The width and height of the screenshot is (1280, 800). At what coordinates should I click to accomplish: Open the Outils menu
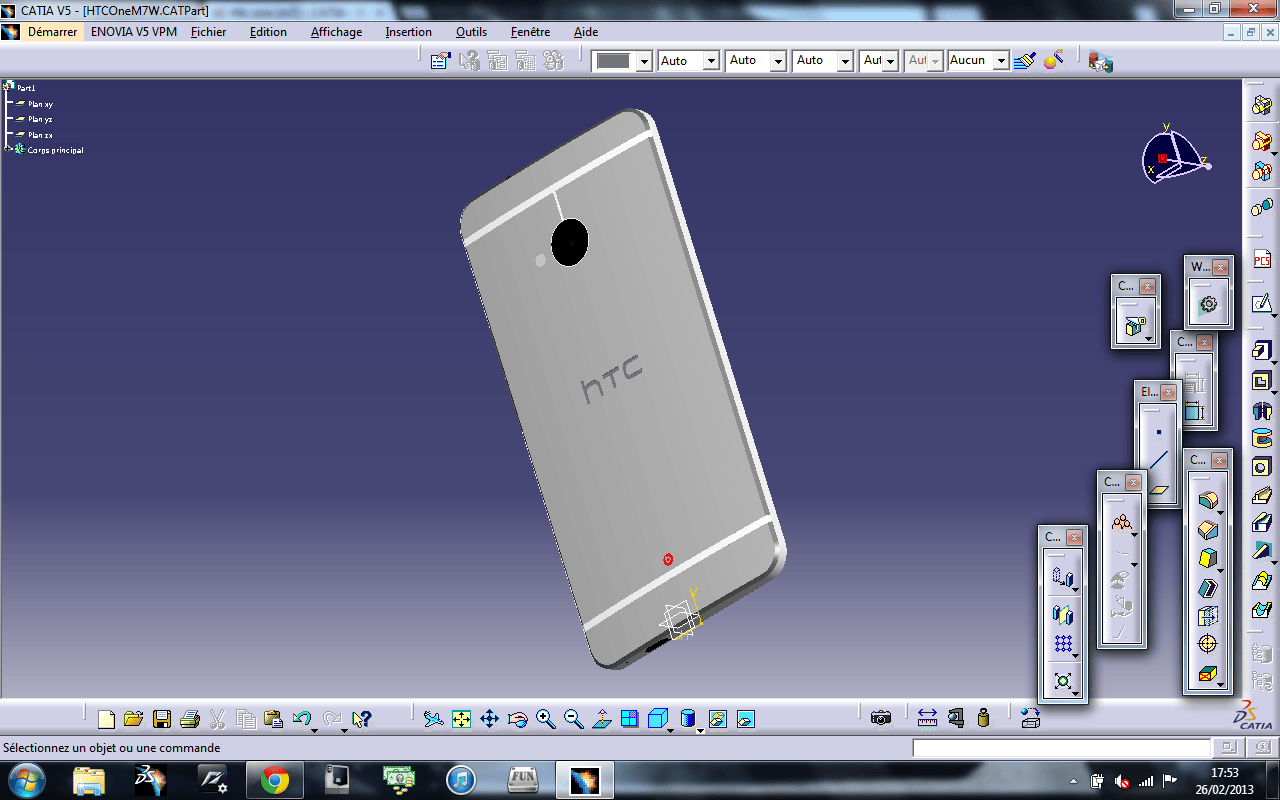click(471, 32)
